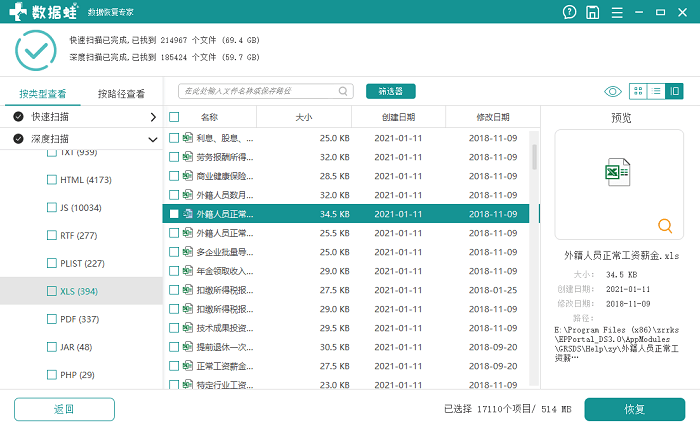Select the 按类型查看 tab

tap(42, 94)
